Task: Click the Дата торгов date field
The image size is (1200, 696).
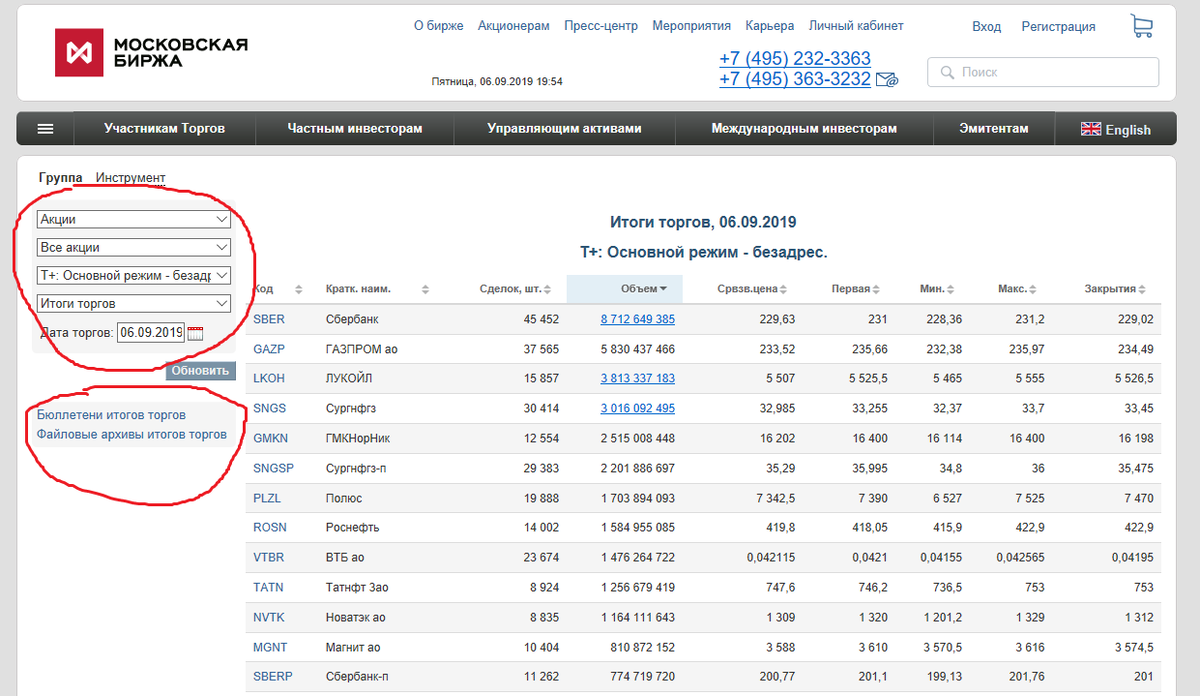Action: pos(151,333)
